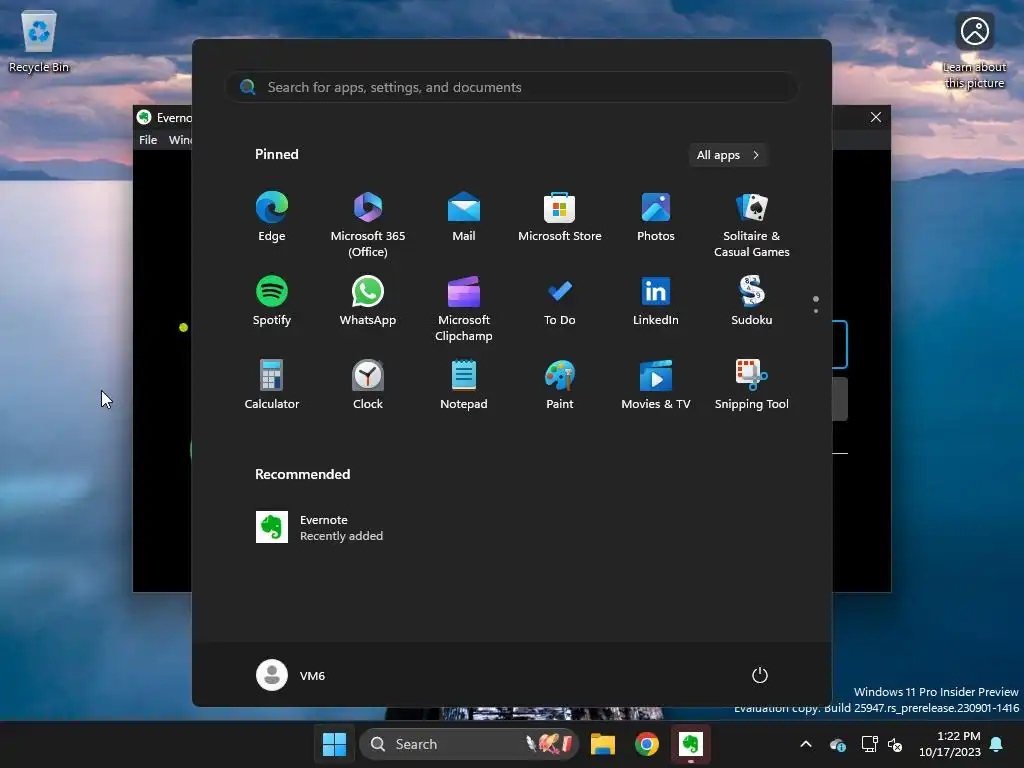
Task: Open Calculator
Action: click(272, 385)
